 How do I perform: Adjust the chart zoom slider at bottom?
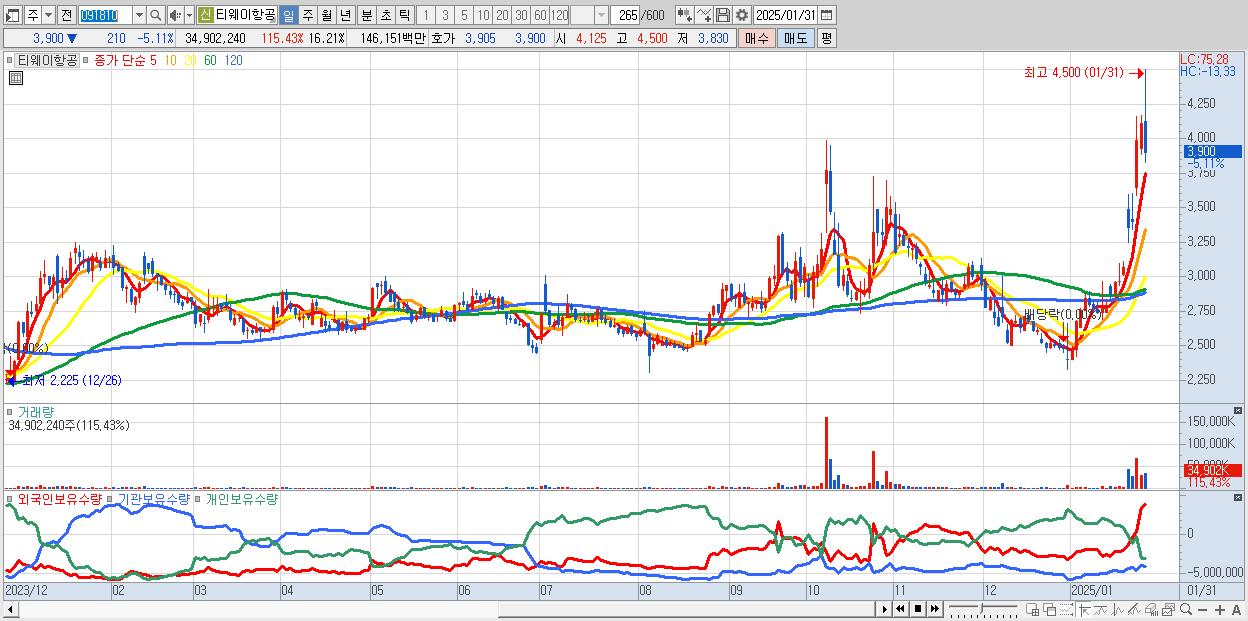983,609
